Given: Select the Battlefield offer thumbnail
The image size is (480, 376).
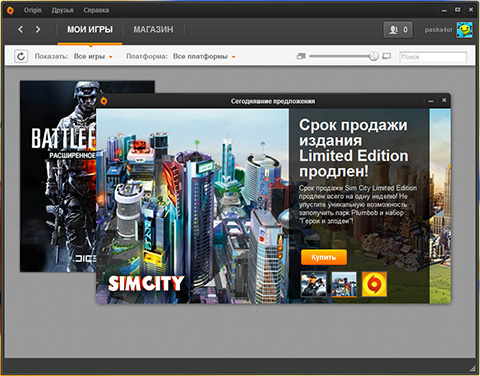Looking at the screenshot, I should 314,284.
